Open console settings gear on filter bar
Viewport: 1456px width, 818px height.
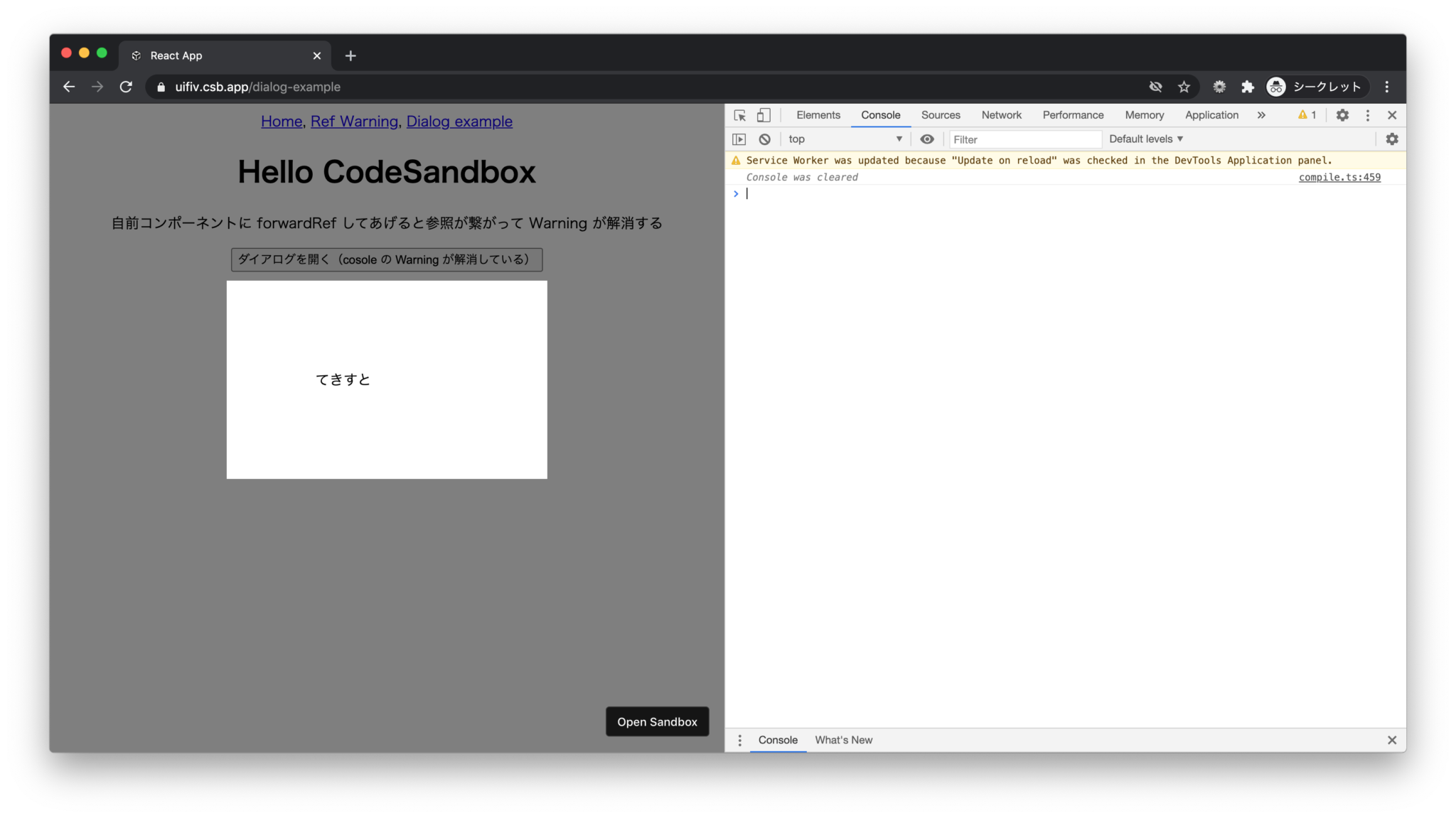(1391, 139)
